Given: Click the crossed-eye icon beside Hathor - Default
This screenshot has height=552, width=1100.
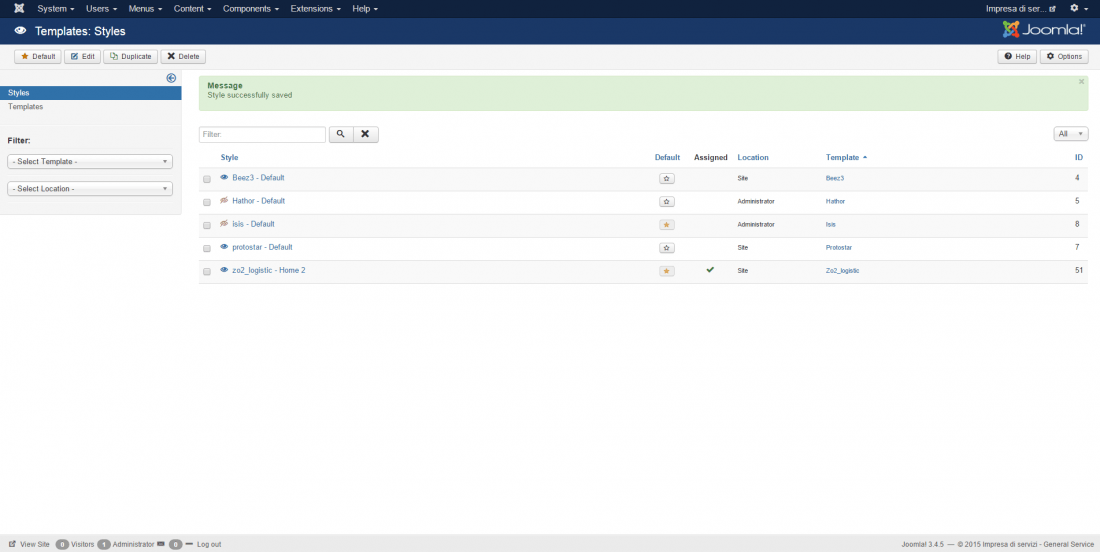Looking at the screenshot, I should [x=224, y=201].
